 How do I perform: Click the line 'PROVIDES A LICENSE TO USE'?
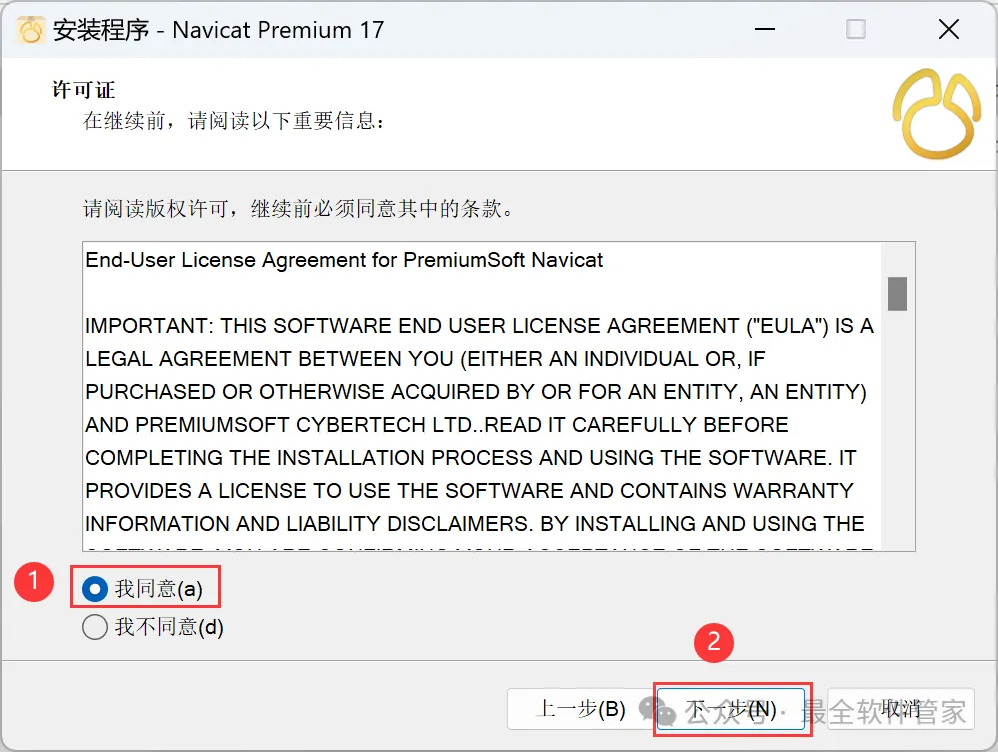tap(469, 491)
